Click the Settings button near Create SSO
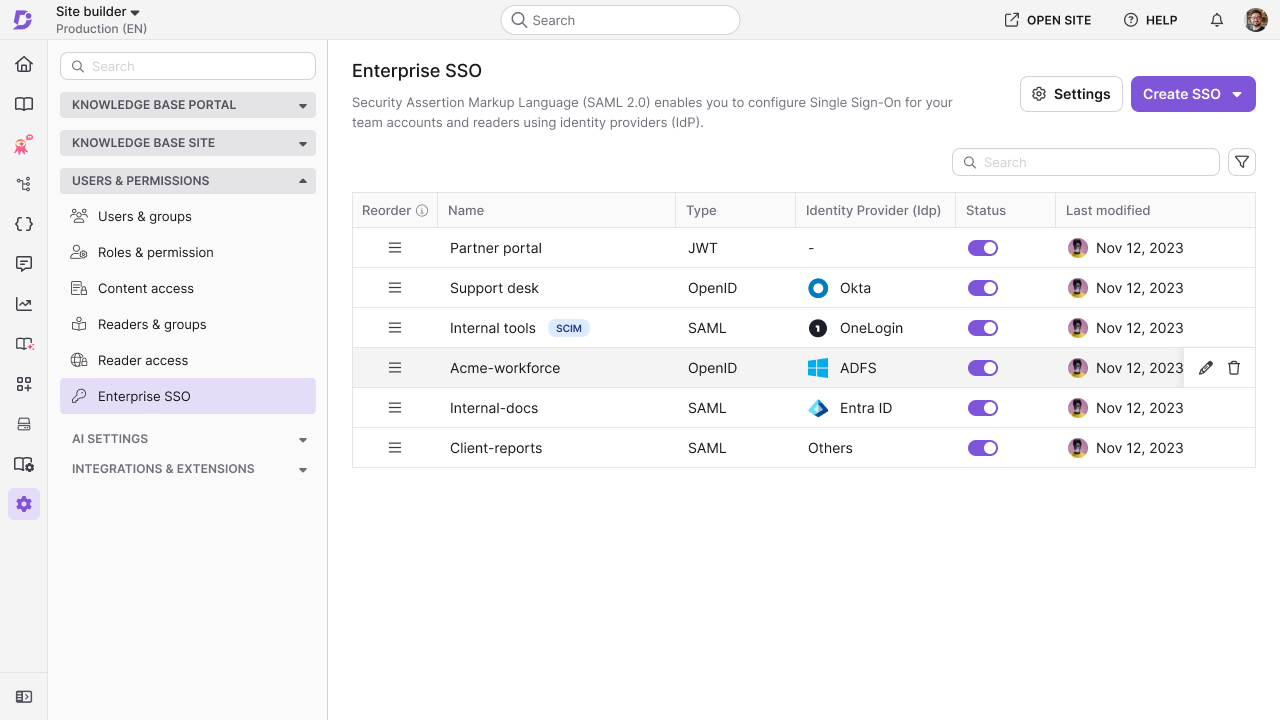 (x=1071, y=94)
